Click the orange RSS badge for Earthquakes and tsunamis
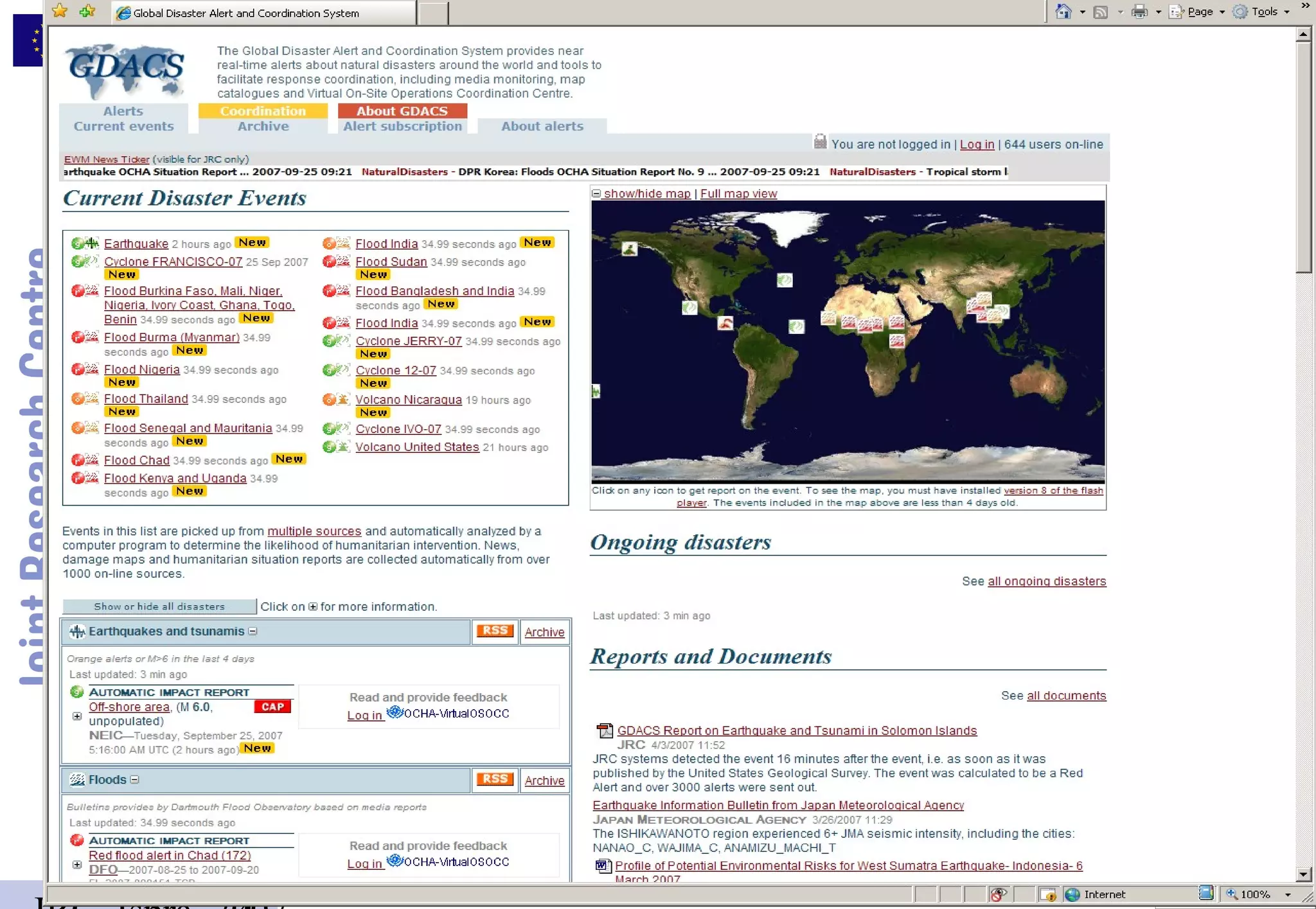 coord(494,631)
